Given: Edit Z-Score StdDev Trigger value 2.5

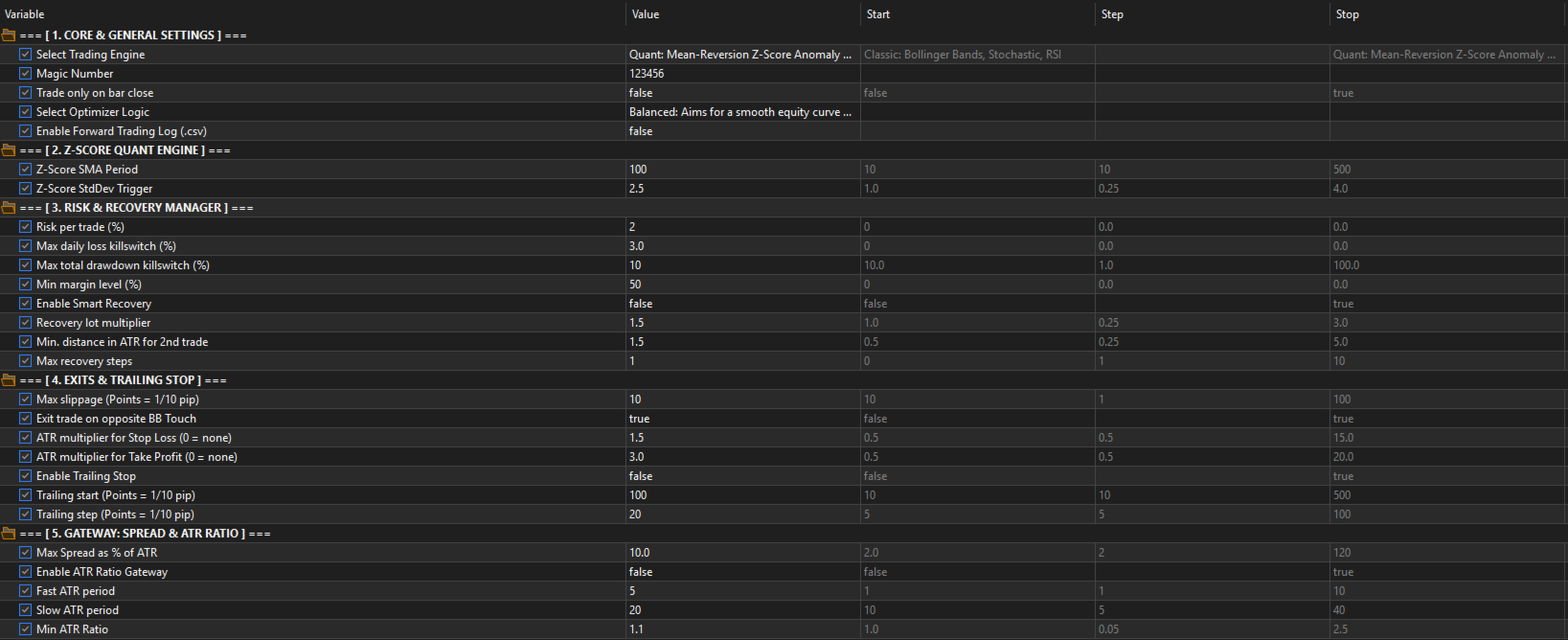Looking at the screenshot, I should (740, 189).
